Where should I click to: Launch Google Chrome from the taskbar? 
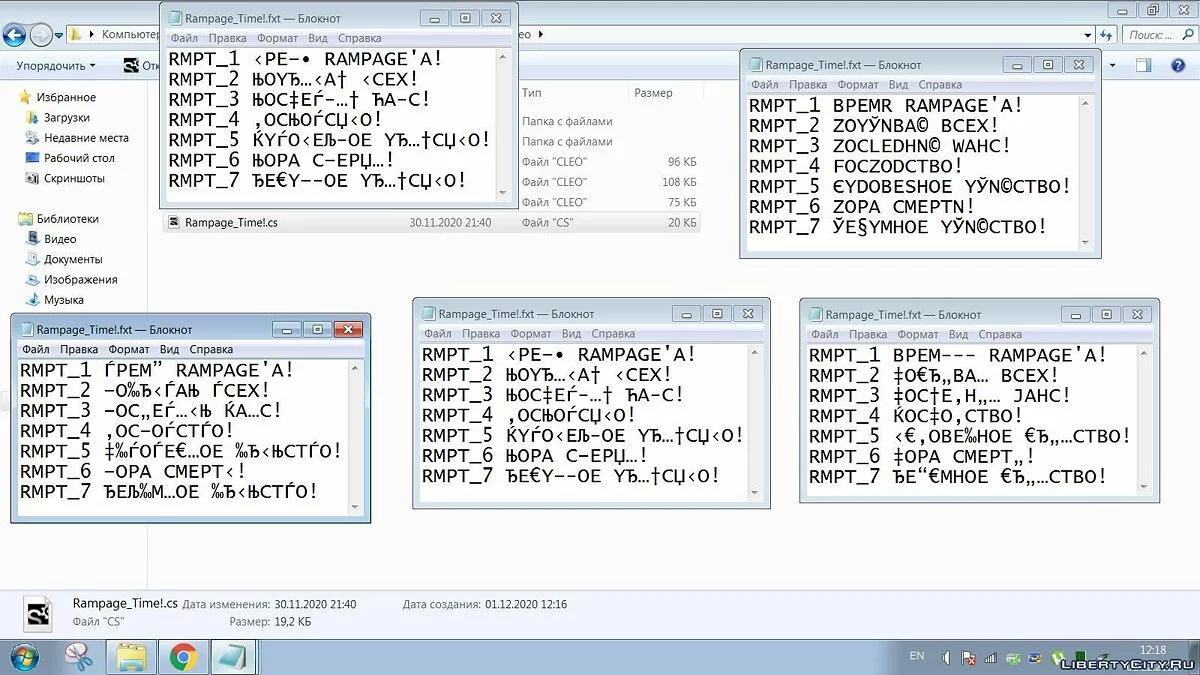pos(182,656)
